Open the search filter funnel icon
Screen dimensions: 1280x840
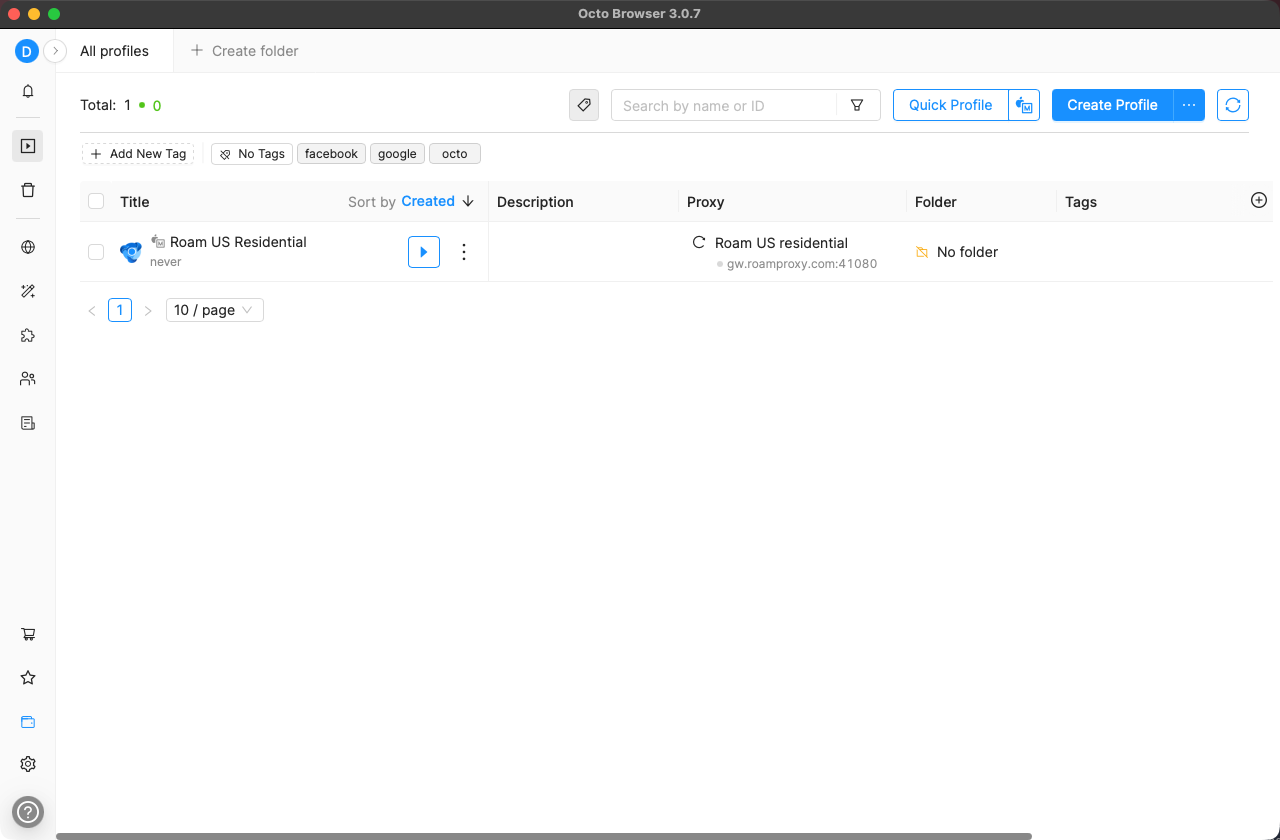(x=857, y=105)
